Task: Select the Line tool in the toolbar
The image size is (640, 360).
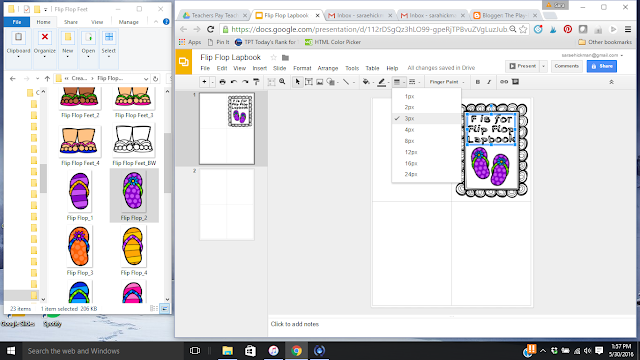Action: point(346,82)
